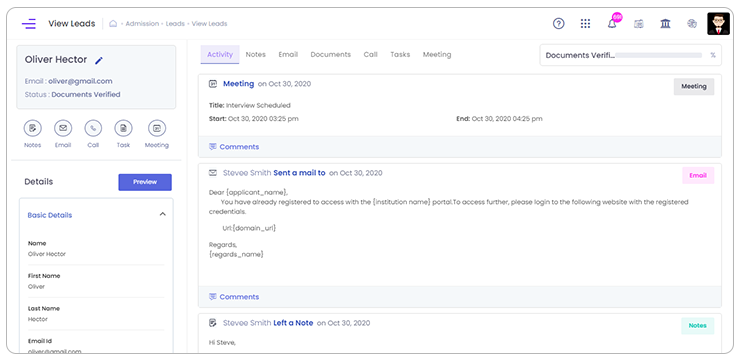Viewport: 740px width, 362px height.
Task: Click the Call quick action icon
Action: tap(93, 128)
